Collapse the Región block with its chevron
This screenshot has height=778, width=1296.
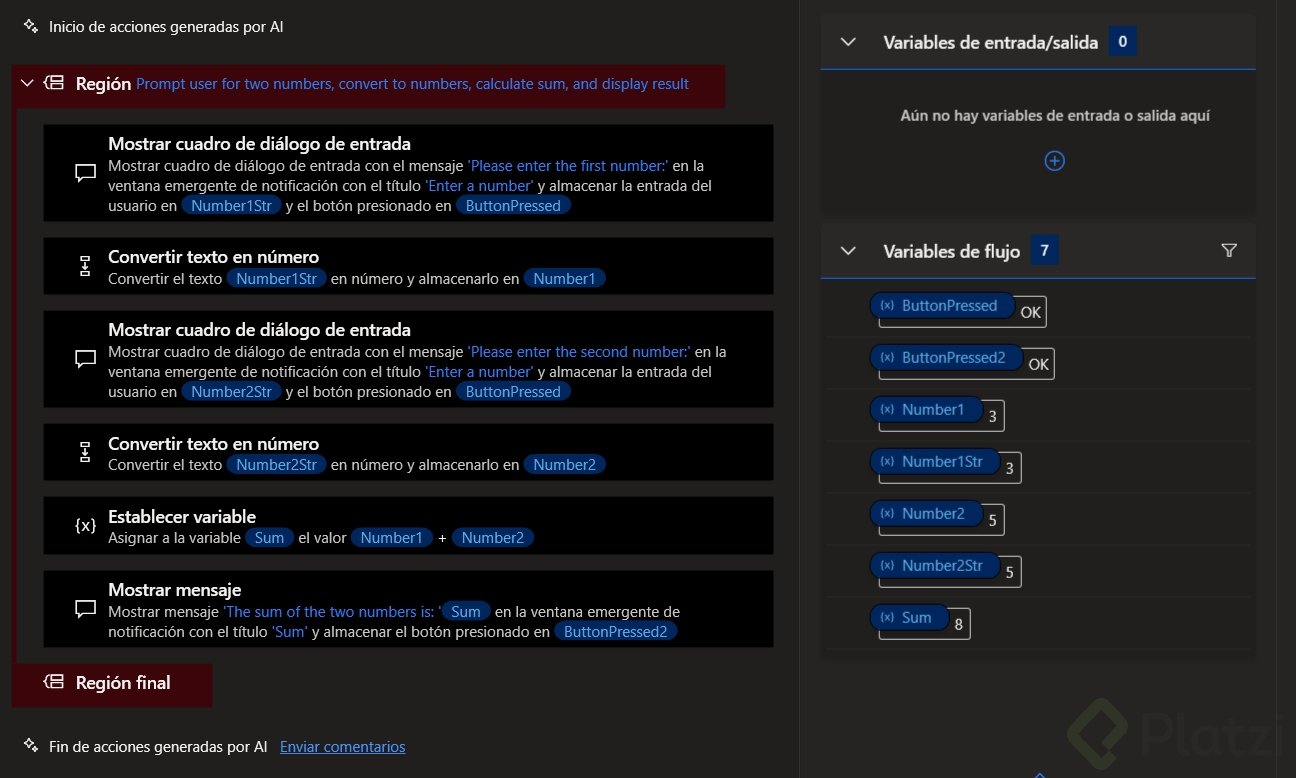click(x=27, y=84)
